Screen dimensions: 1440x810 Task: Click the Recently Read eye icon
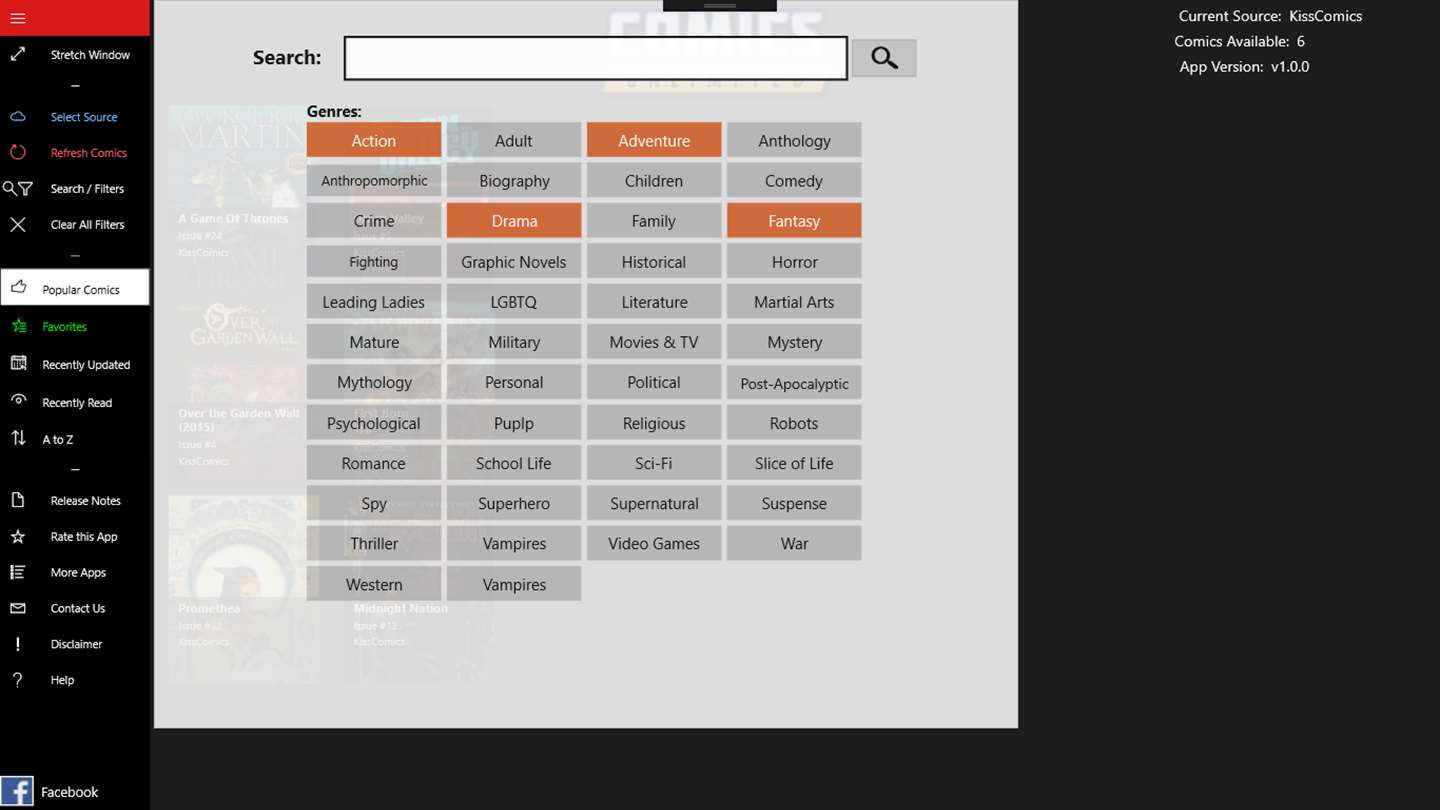(18, 401)
